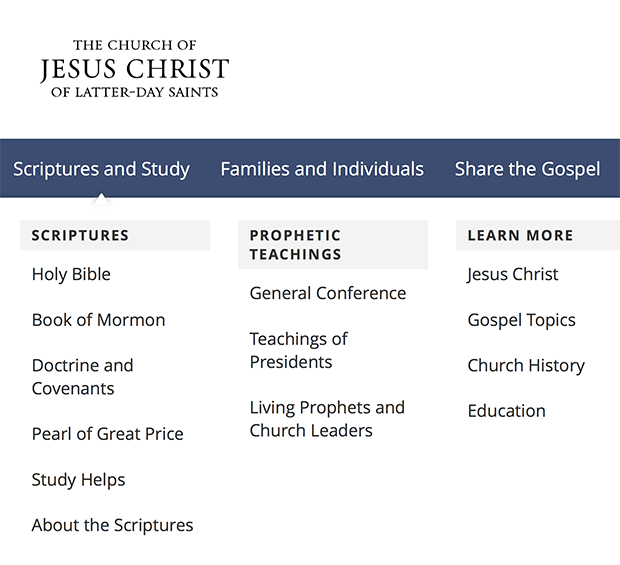The image size is (620, 565).
Task: Open the Share the Gospel menu
Action: tap(527, 169)
